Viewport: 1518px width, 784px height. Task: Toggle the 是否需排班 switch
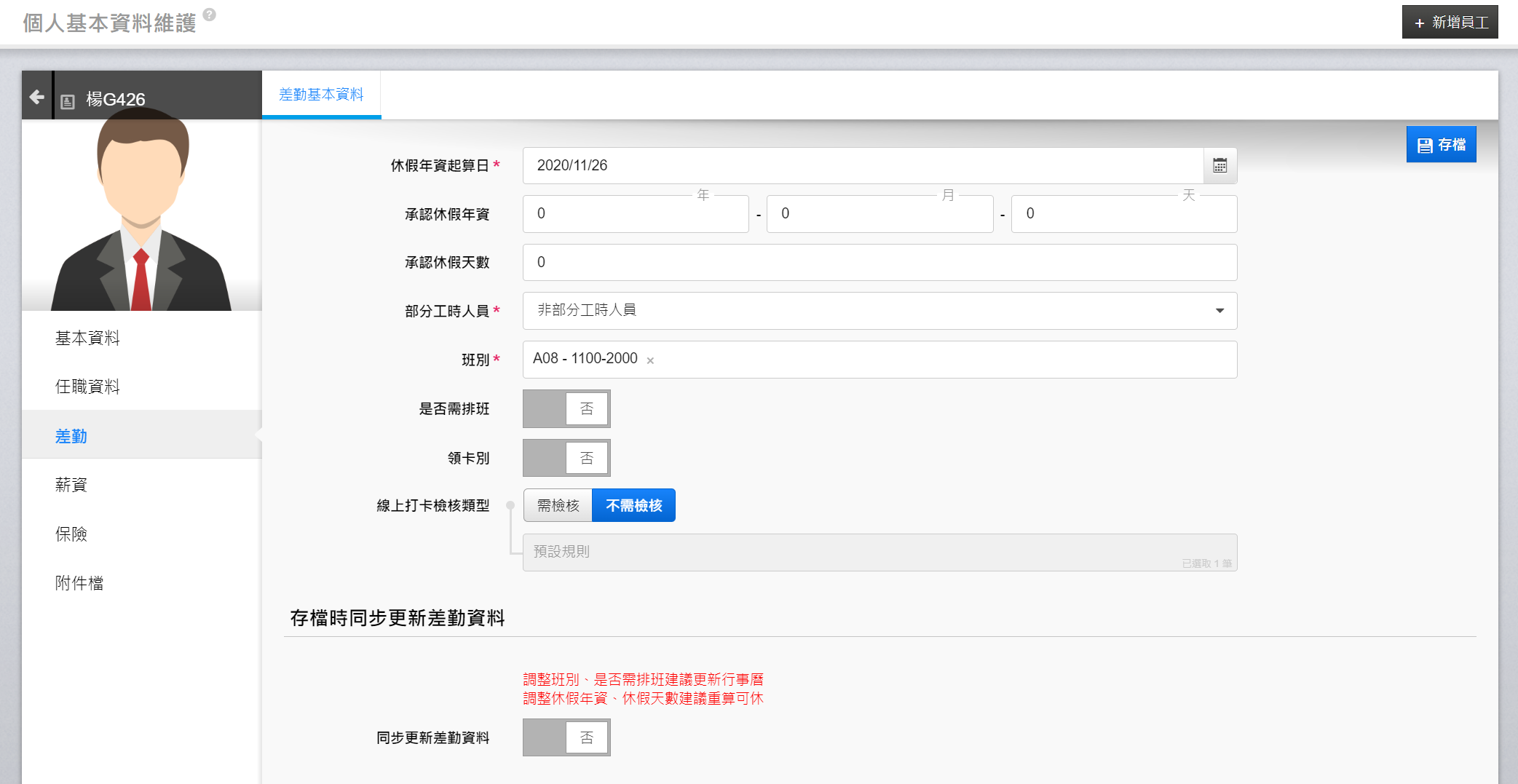coord(566,409)
